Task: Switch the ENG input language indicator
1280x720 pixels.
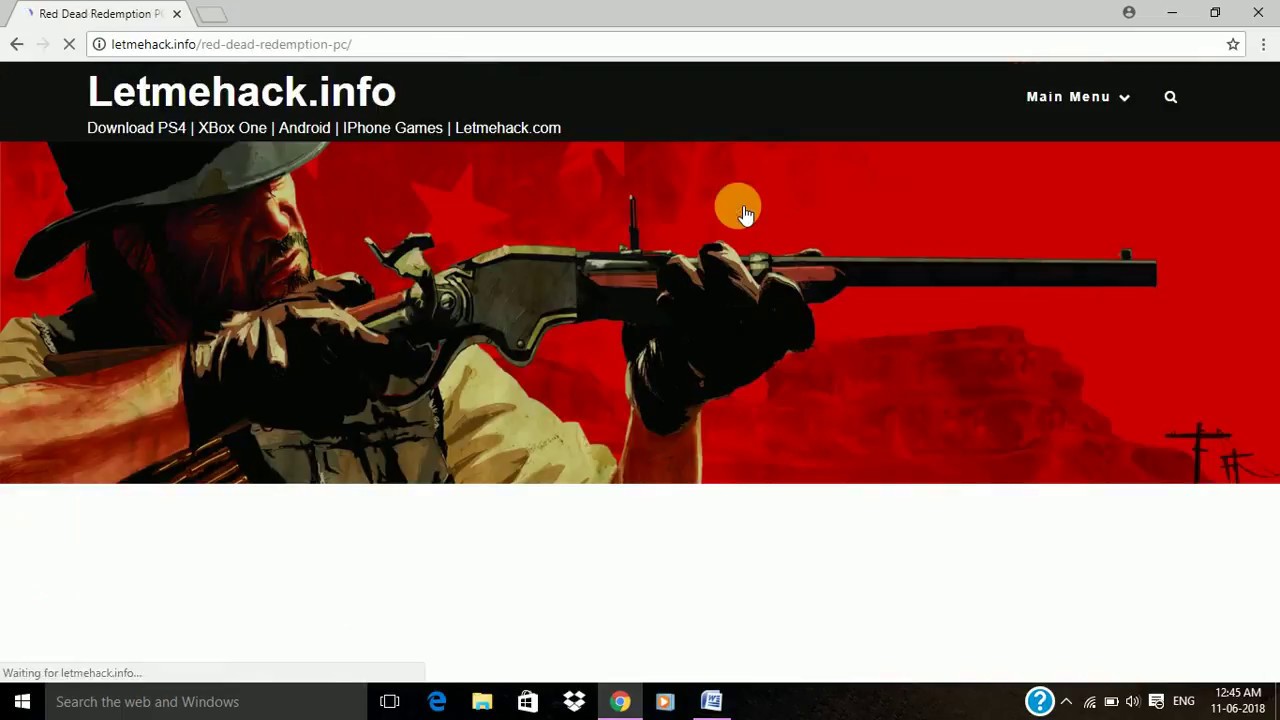Action: (1184, 701)
